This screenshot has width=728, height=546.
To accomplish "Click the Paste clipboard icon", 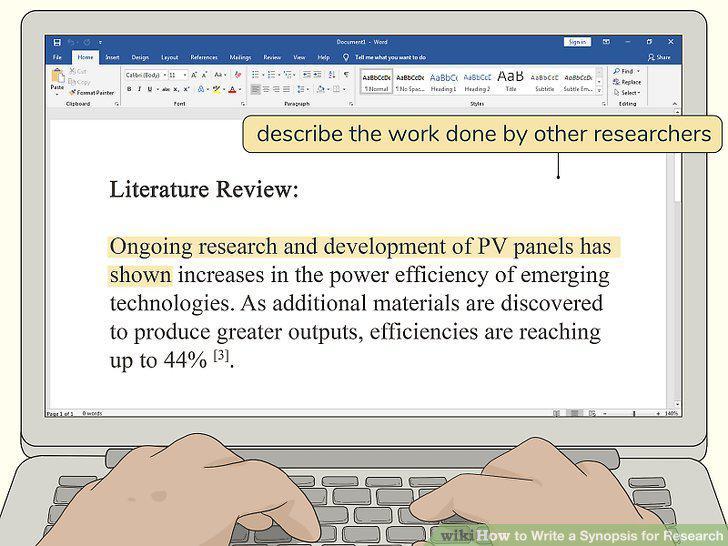I will (58, 75).
